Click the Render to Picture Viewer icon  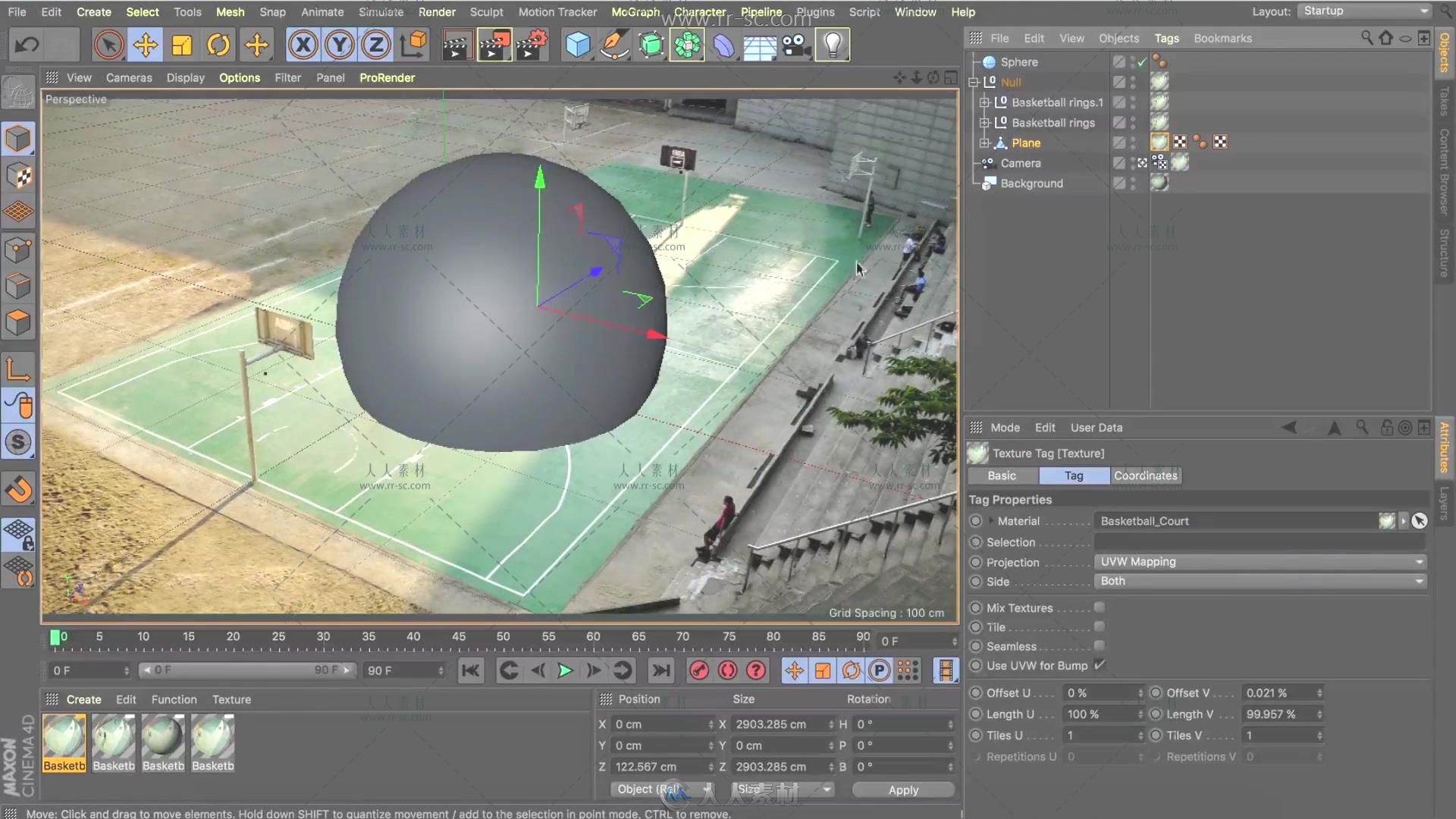click(x=497, y=44)
